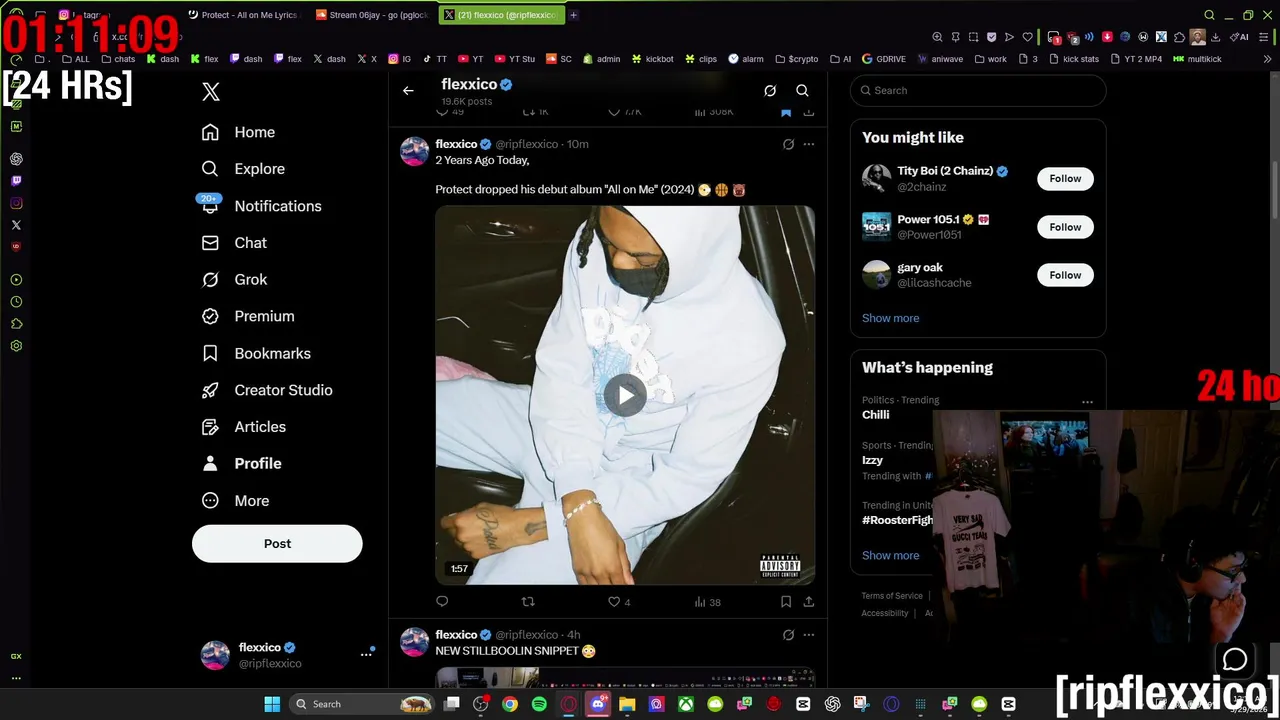Open X panel in the Opera GX sidebar

[x=16, y=225]
